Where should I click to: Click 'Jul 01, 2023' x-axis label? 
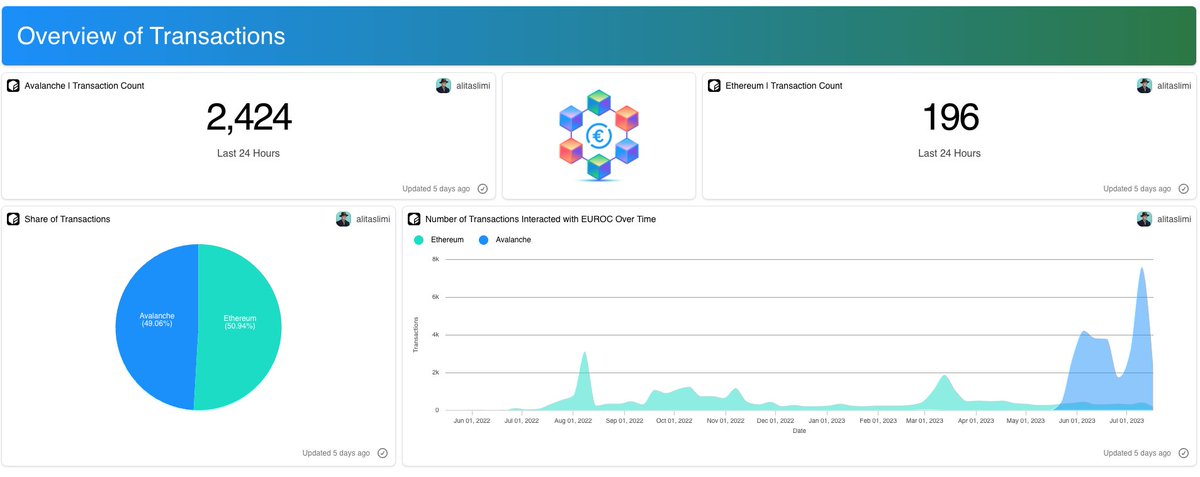tap(1128, 421)
